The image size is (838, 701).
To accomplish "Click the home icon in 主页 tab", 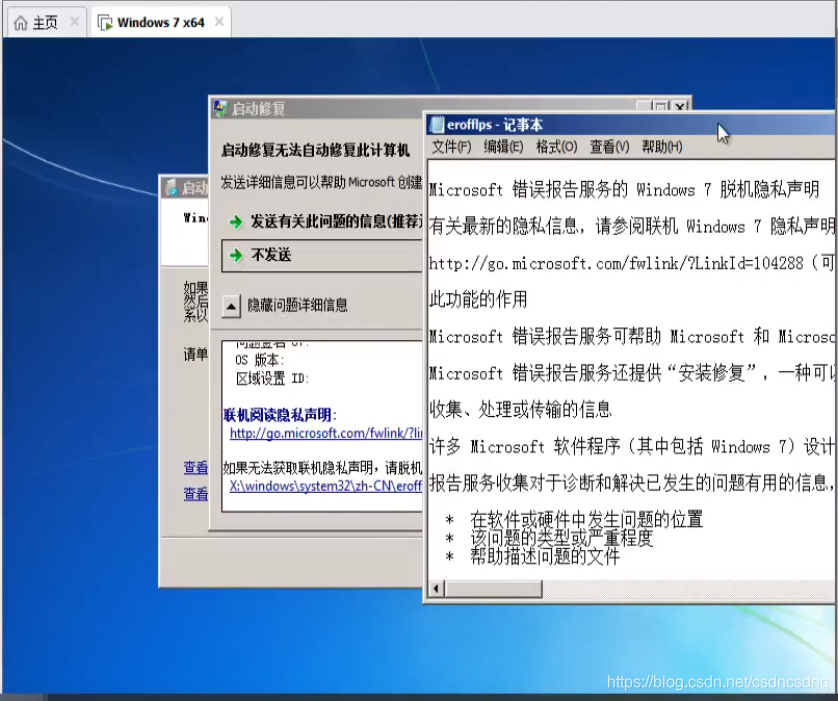I will [x=20, y=23].
